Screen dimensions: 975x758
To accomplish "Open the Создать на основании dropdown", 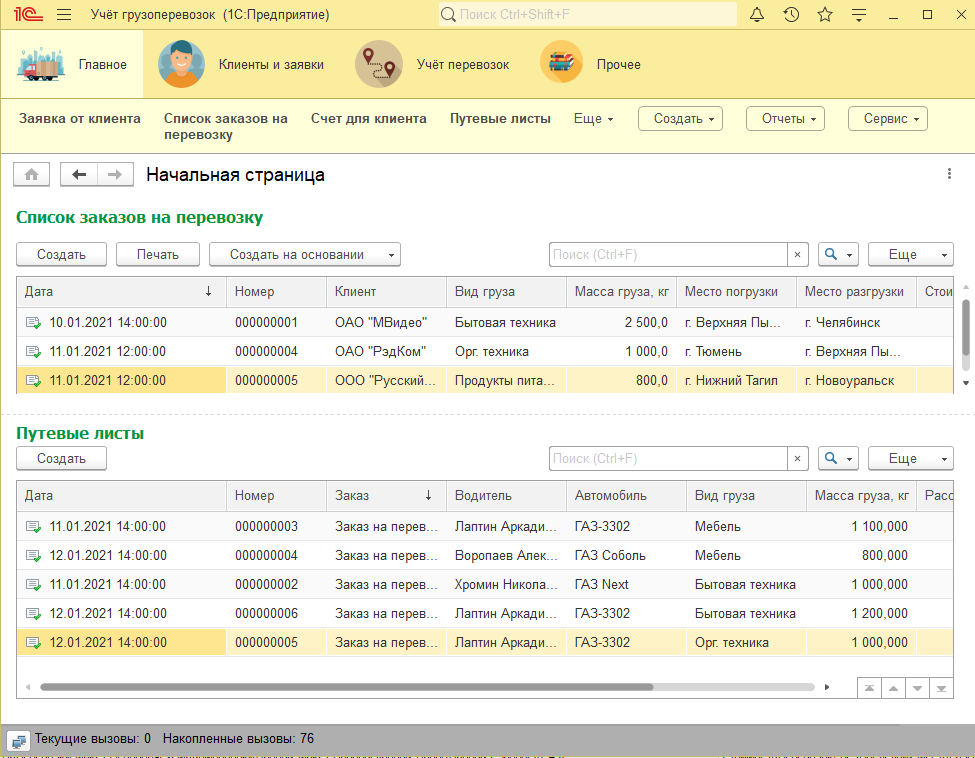I will [305, 254].
